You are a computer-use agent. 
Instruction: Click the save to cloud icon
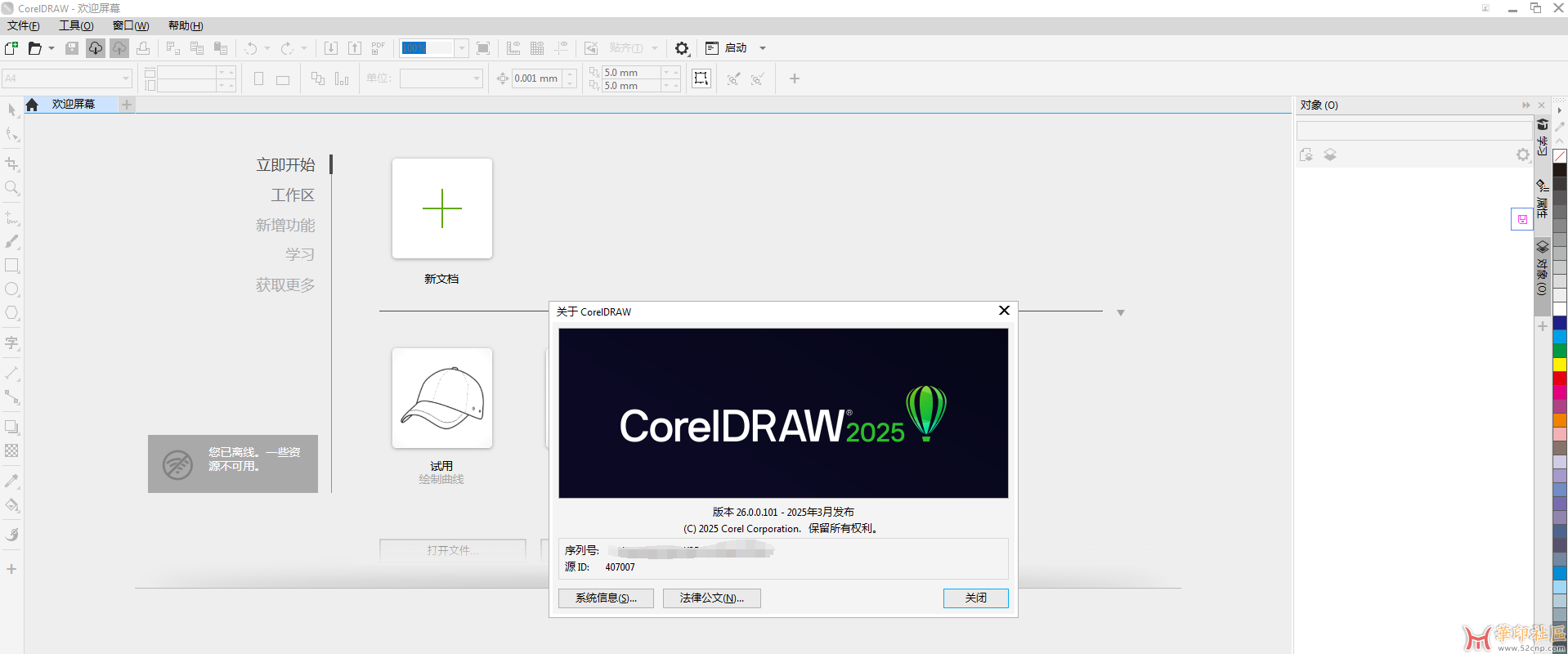coord(119,48)
